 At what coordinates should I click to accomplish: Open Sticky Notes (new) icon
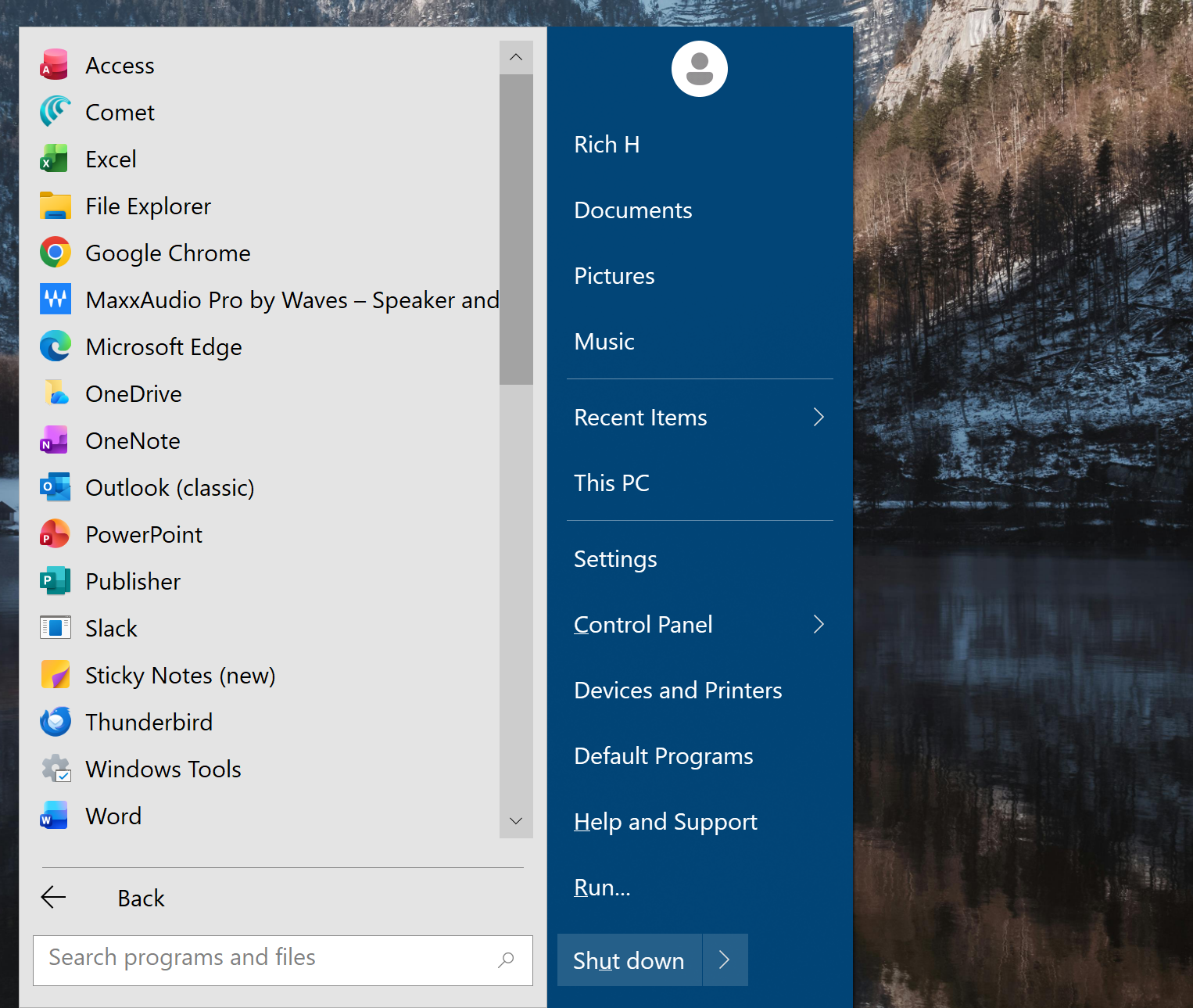point(55,675)
